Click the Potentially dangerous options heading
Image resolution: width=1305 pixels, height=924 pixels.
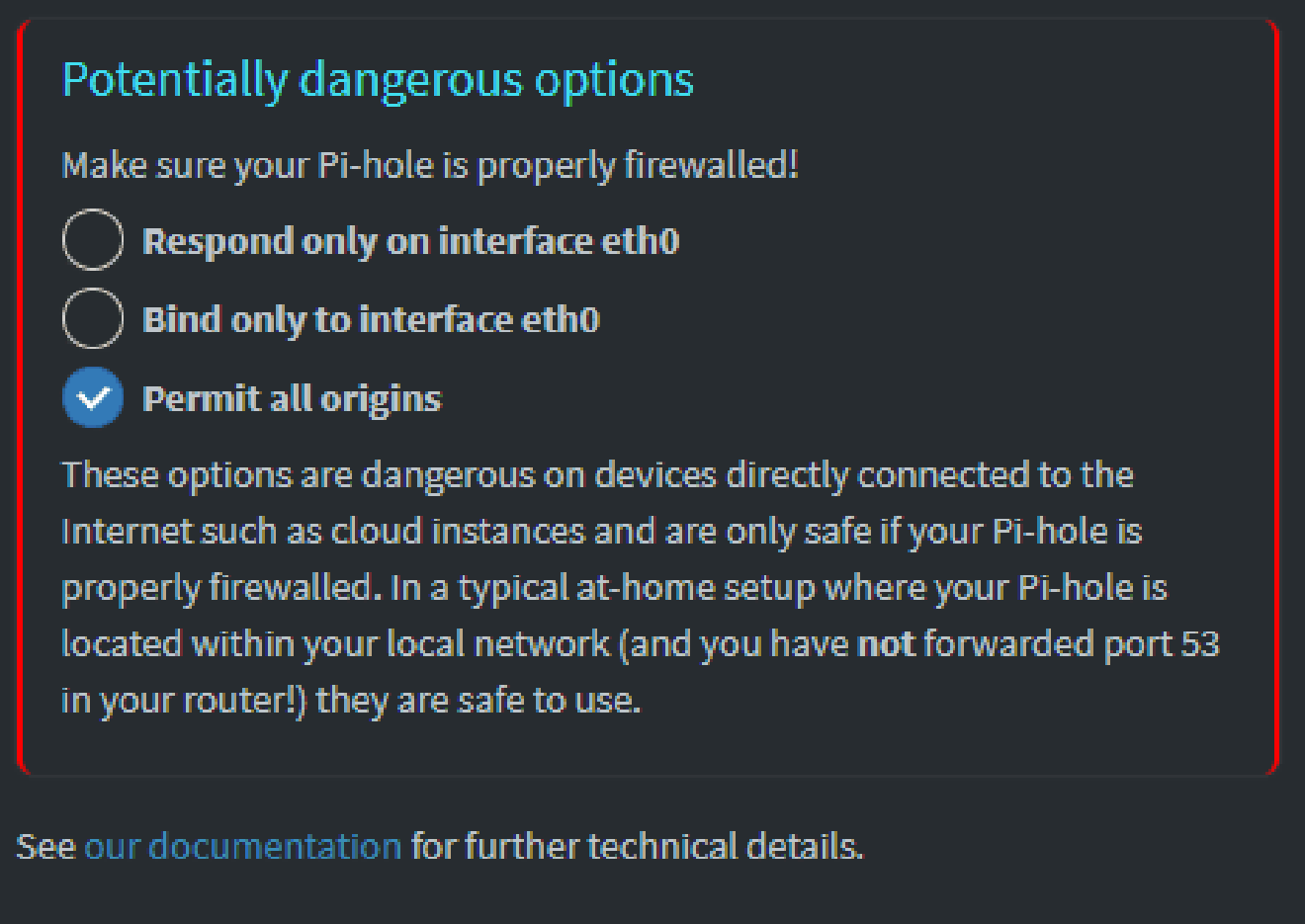pyautogui.click(x=378, y=79)
